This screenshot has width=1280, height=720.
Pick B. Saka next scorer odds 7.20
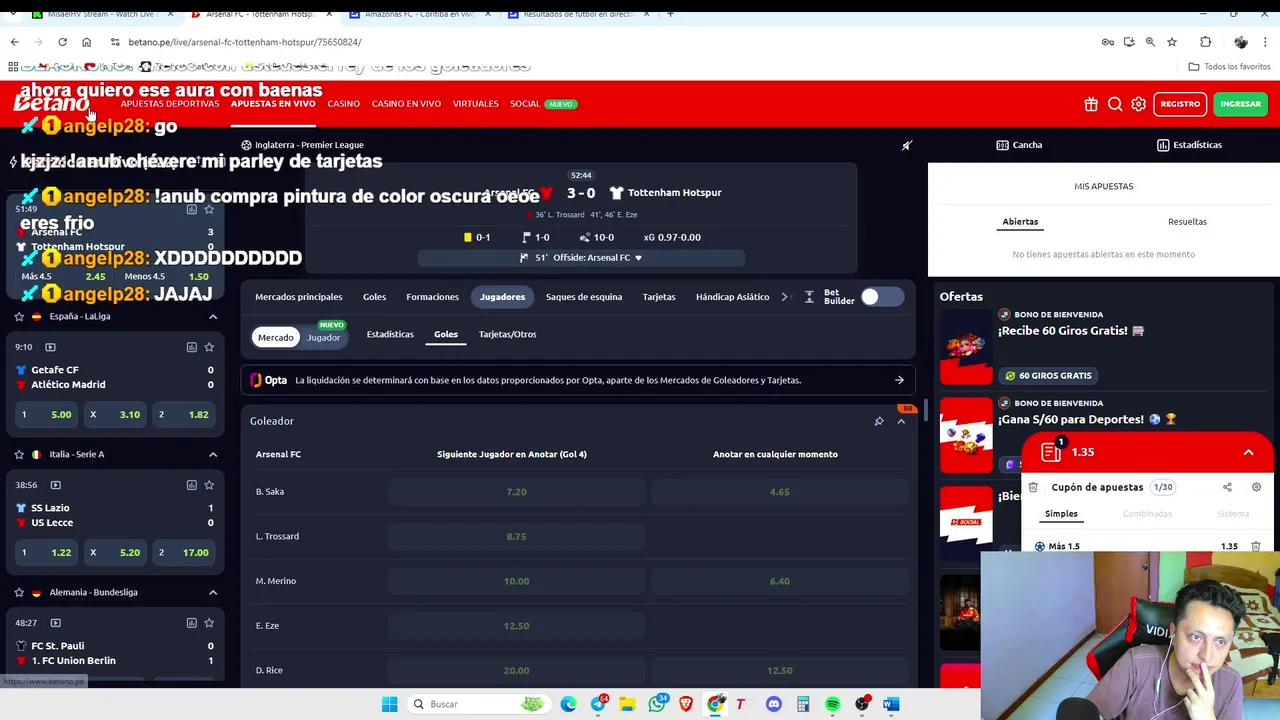point(516,492)
